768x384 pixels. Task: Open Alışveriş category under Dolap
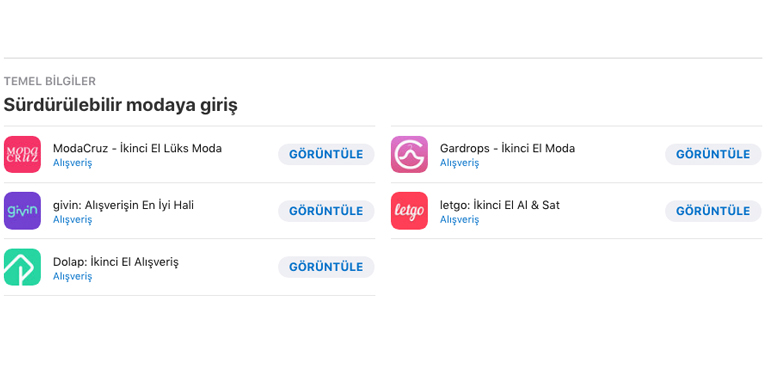(x=72, y=276)
